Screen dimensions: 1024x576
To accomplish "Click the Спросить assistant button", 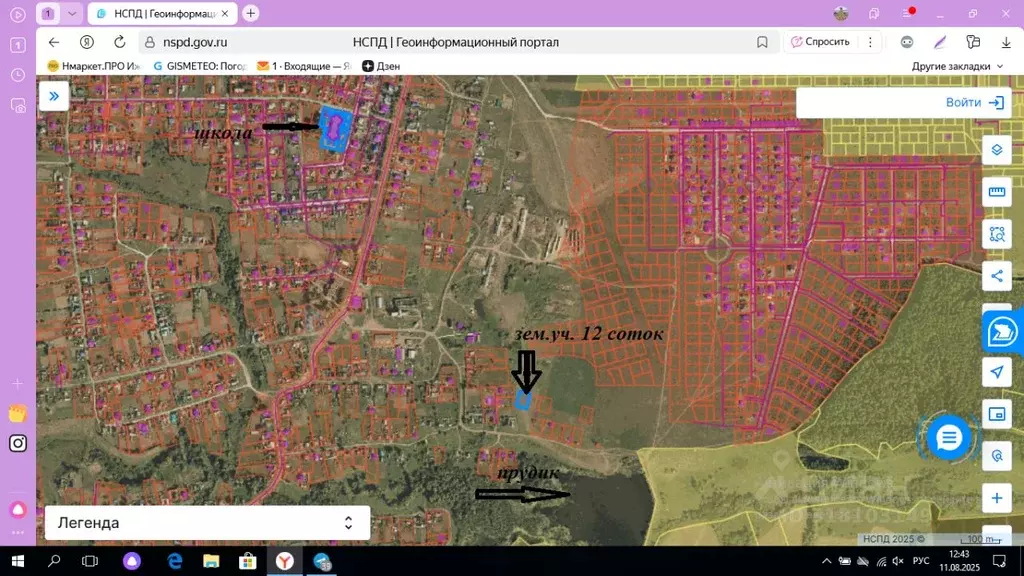I will (x=820, y=42).
